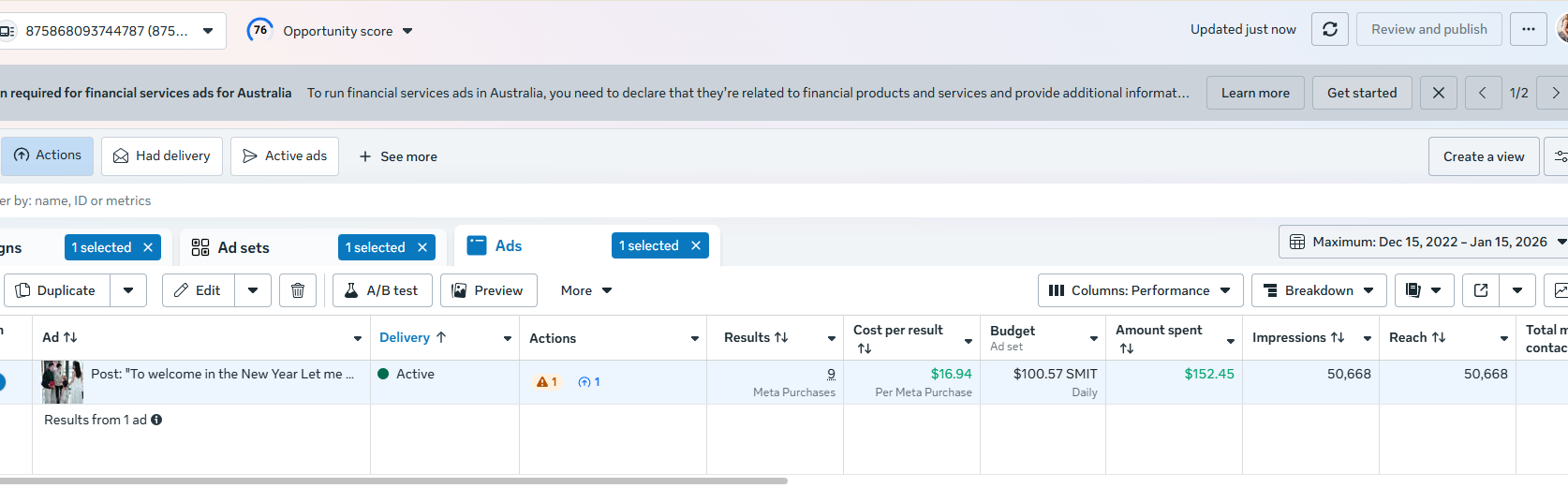Go to the next notification banner
The width and height of the screenshot is (1568, 488).
click(1555, 93)
